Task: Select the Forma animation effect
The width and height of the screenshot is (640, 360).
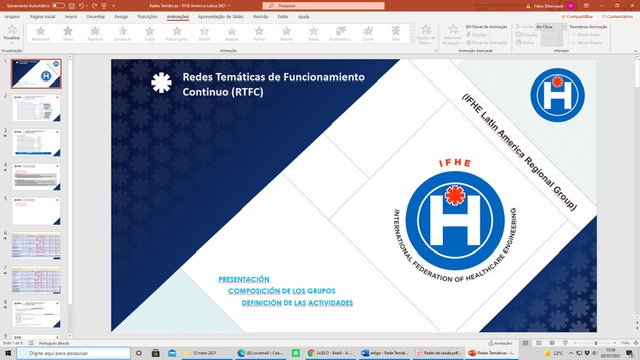Action: coord(259,34)
